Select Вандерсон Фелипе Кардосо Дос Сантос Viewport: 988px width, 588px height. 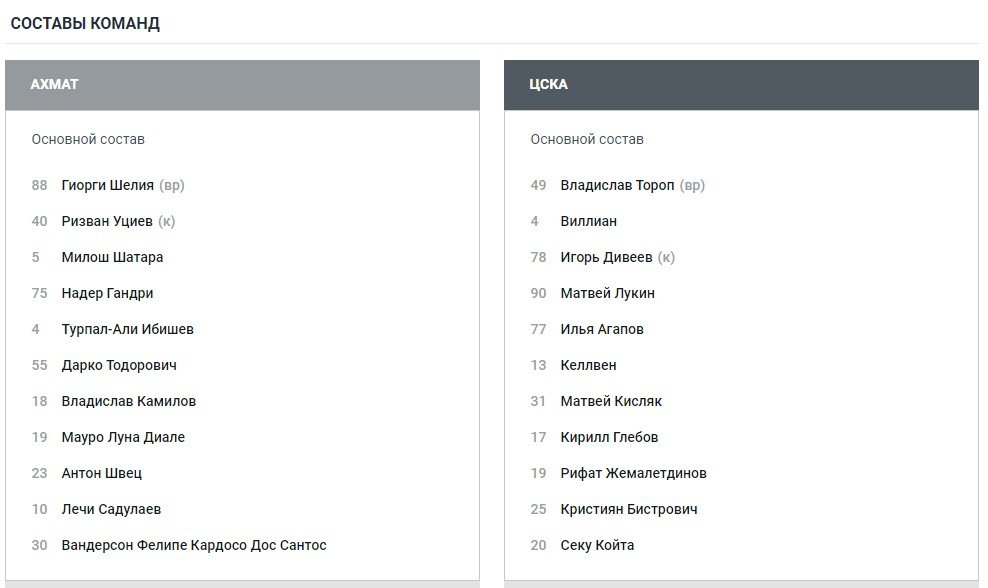point(194,545)
